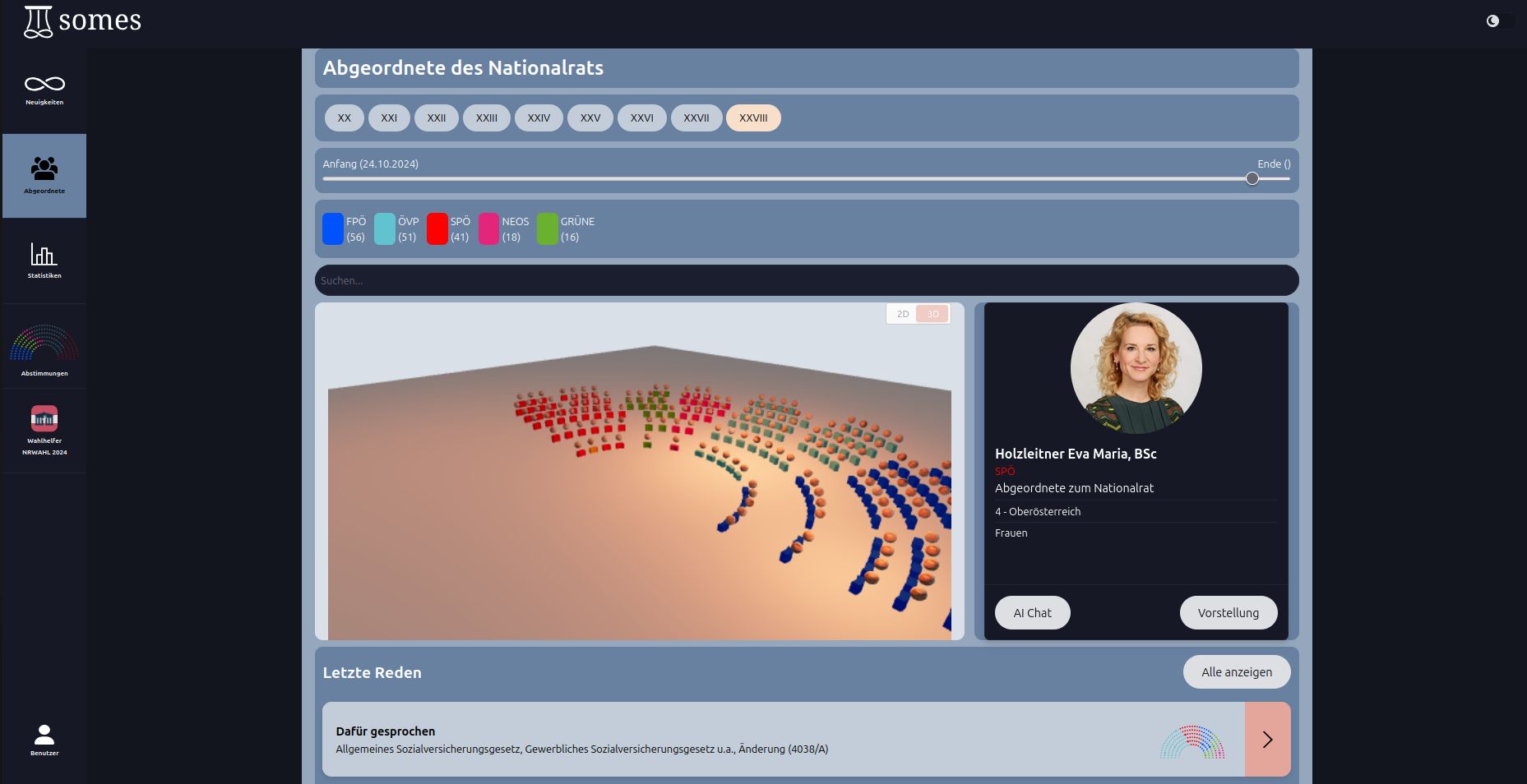The image size is (1527, 784).
Task: Click the Vorstellung button
Action: click(1228, 613)
